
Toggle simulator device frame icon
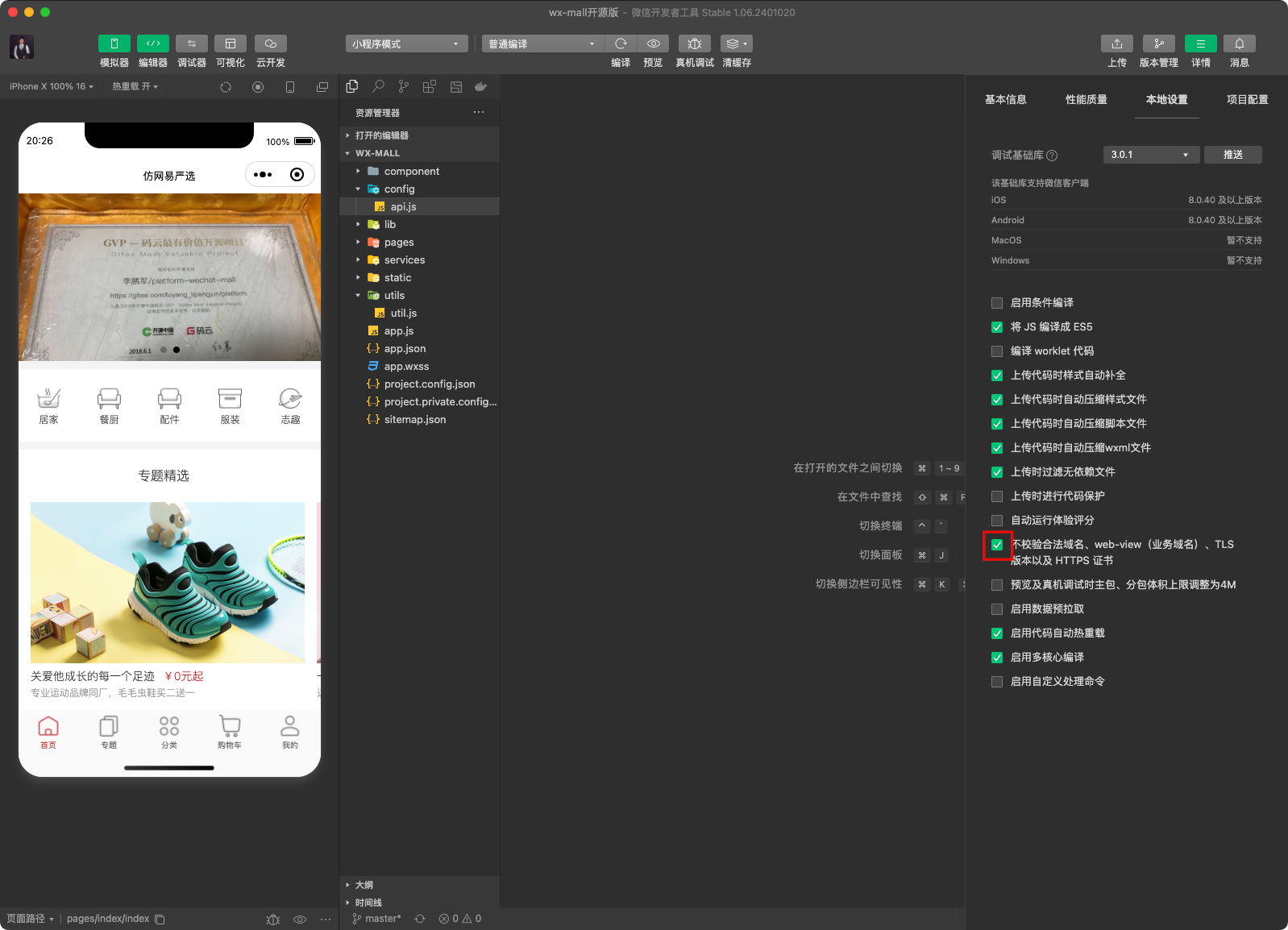(x=290, y=87)
